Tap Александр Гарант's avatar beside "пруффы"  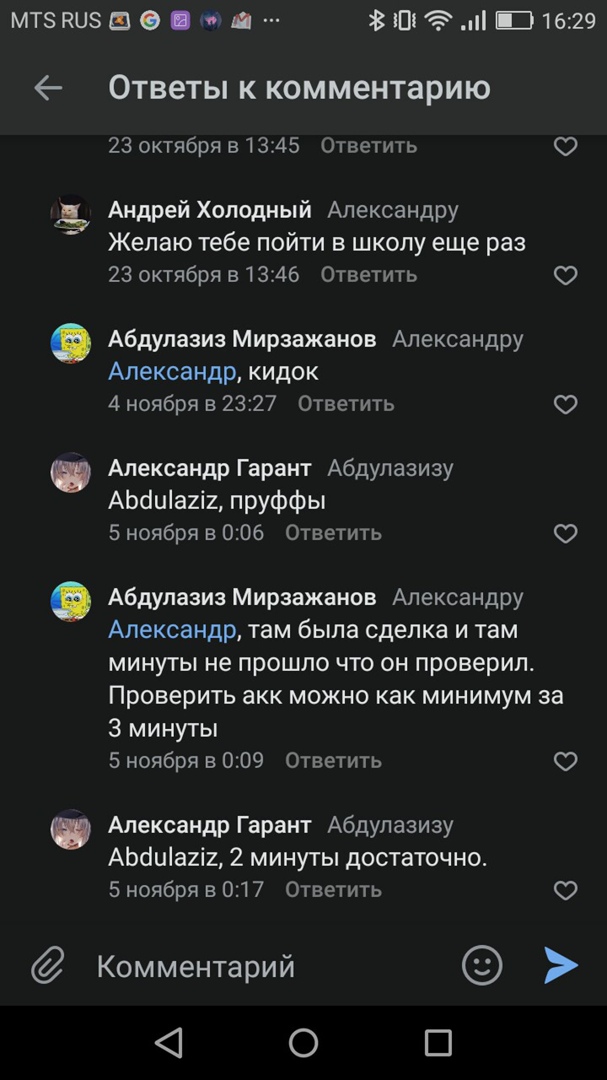(71, 472)
